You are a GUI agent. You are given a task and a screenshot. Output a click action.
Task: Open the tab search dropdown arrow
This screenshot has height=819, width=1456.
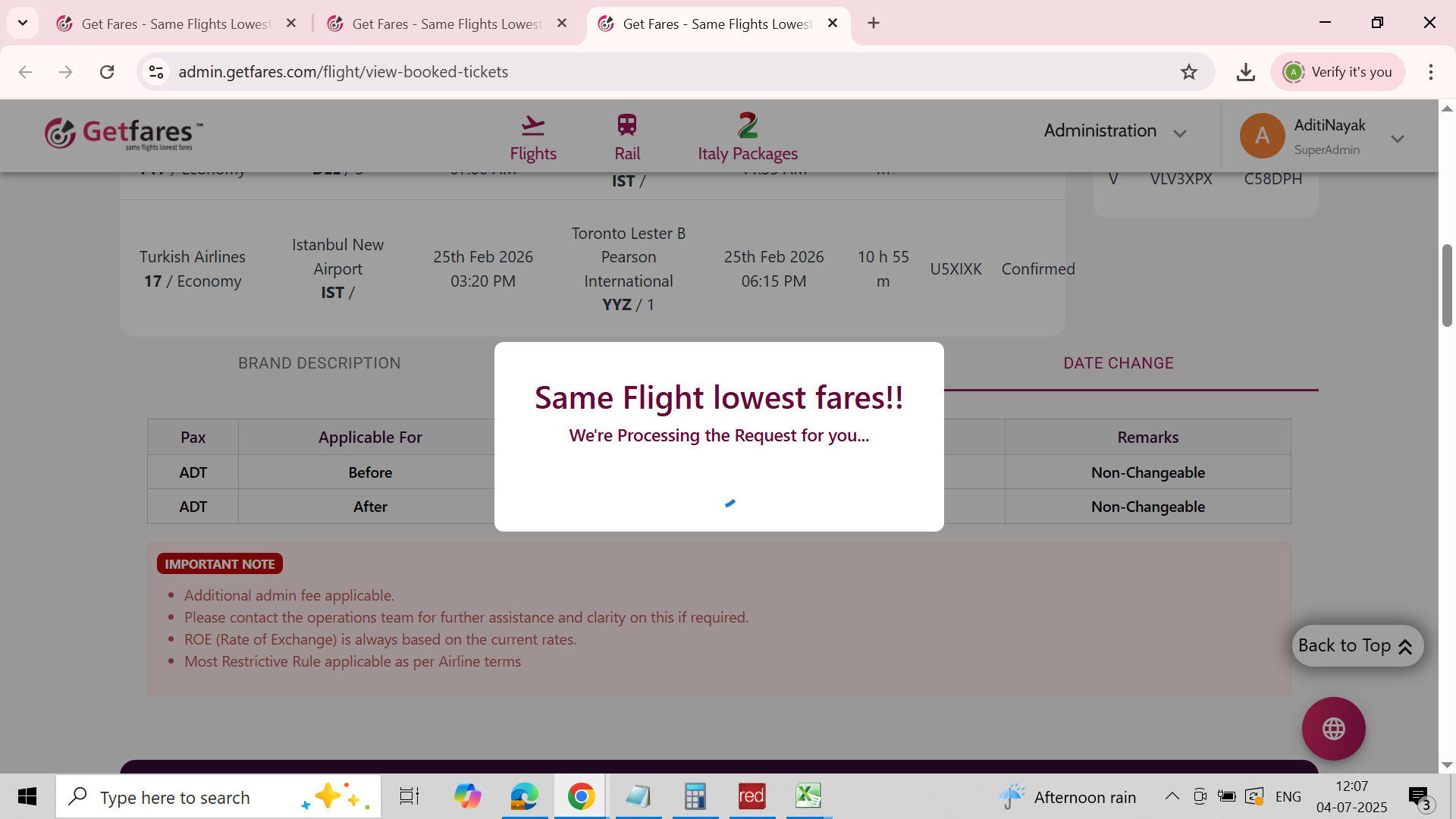click(23, 23)
